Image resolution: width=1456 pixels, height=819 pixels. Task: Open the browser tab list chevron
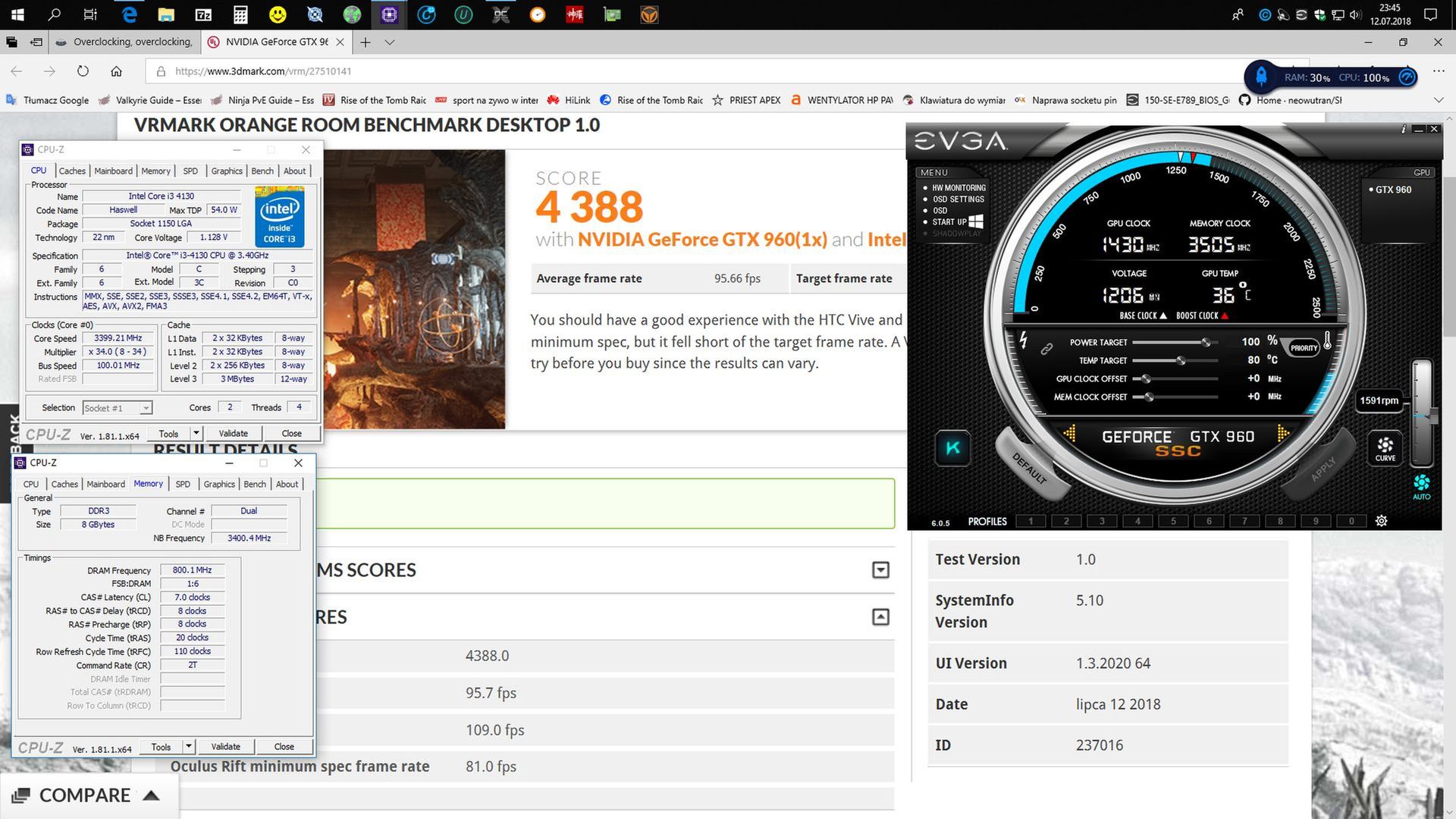(x=390, y=42)
